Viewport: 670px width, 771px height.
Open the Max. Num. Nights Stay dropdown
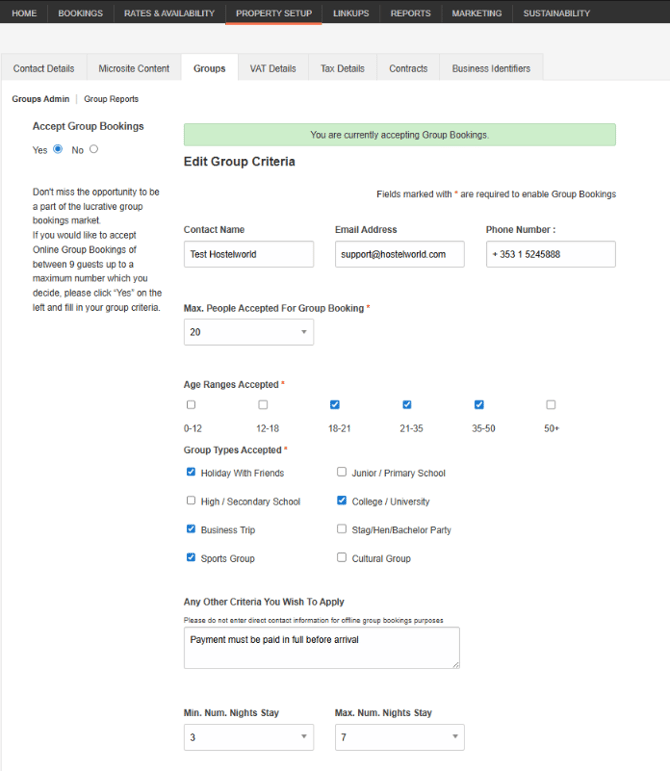pyautogui.click(x=399, y=737)
